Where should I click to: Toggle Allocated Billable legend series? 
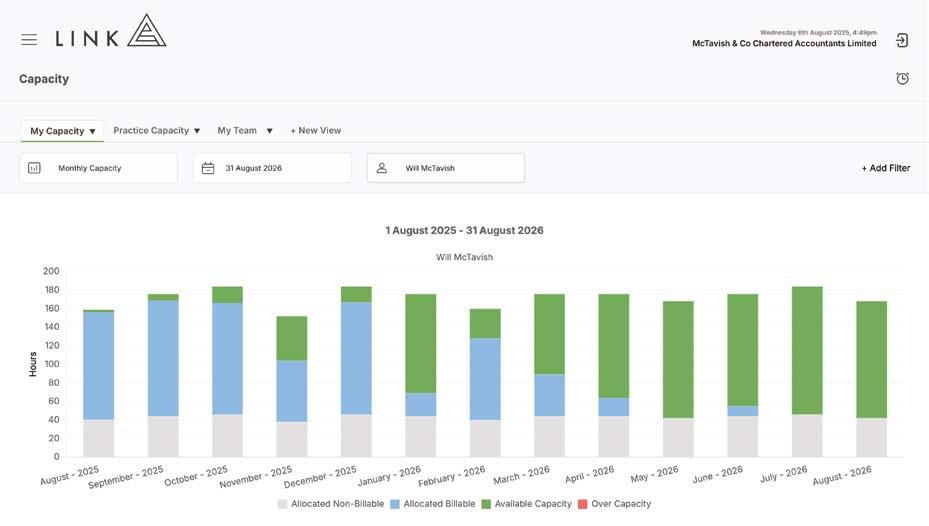pos(433,504)
